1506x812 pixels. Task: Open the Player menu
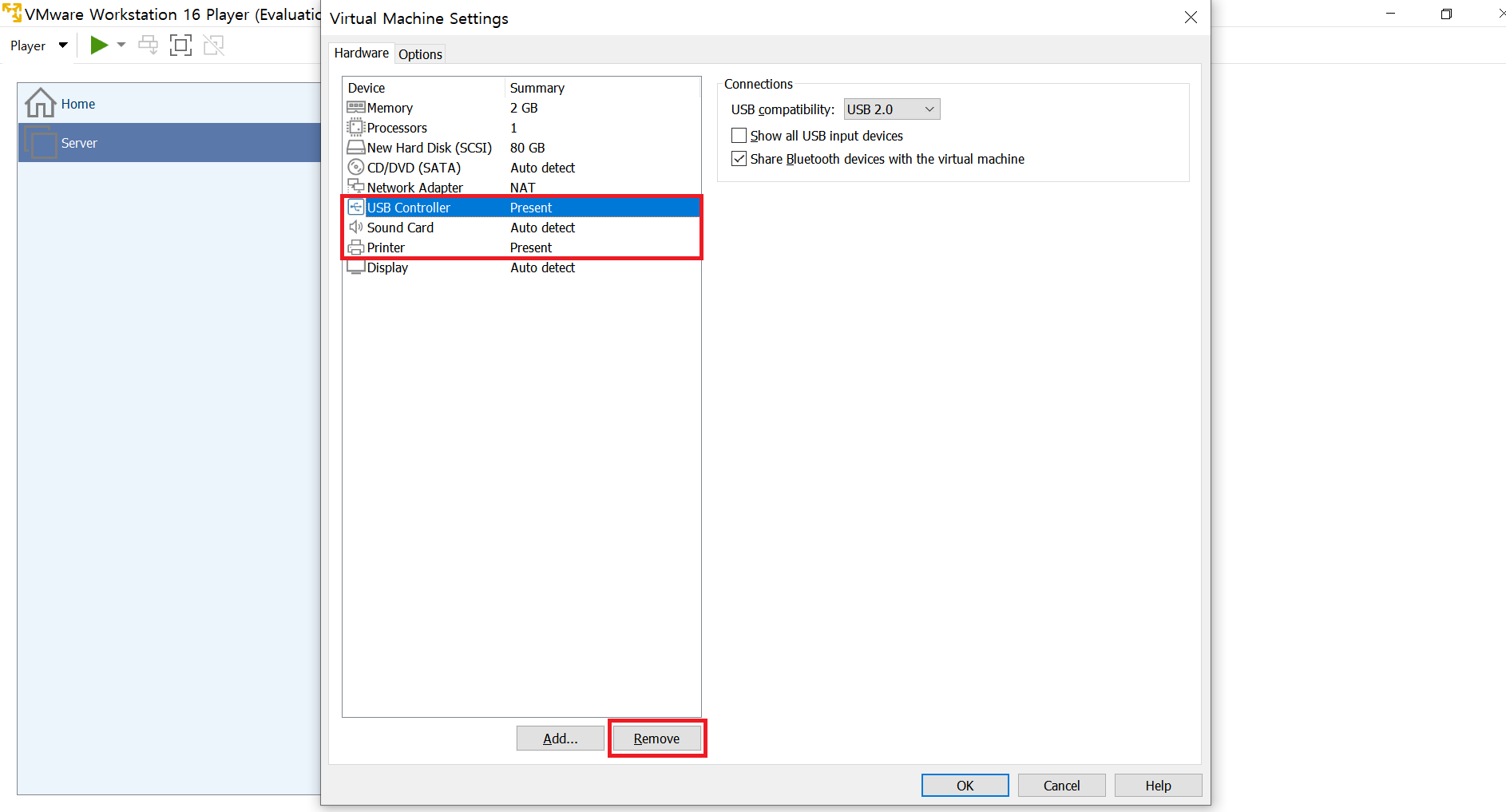pos(38,46)
